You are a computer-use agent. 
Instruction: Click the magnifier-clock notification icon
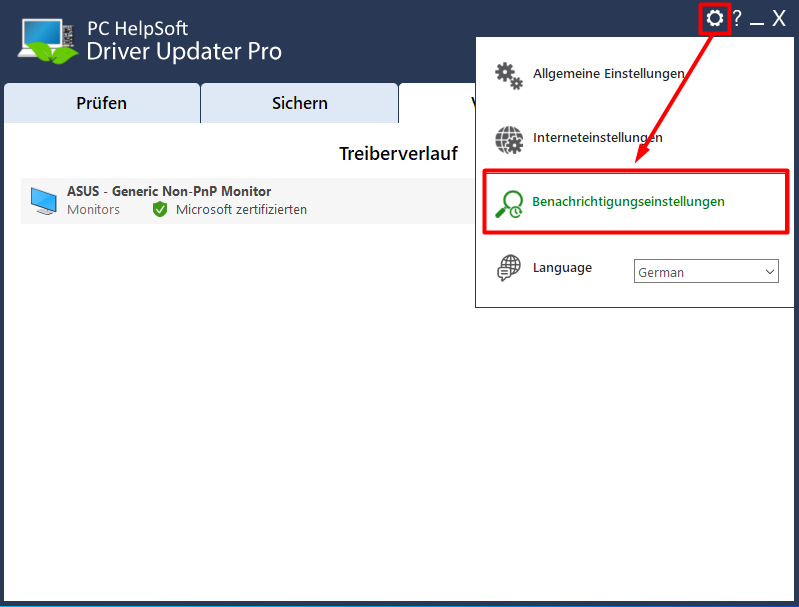pyautogui.click(x=509, y=204)
